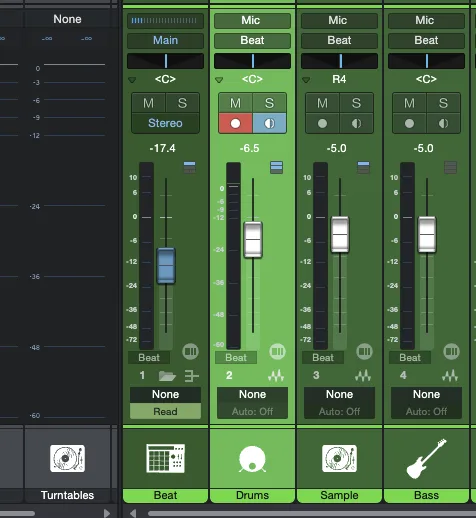476x518 pixels.
Task: Open the Mic input selector on Drums
Action: tap(252, 21)
